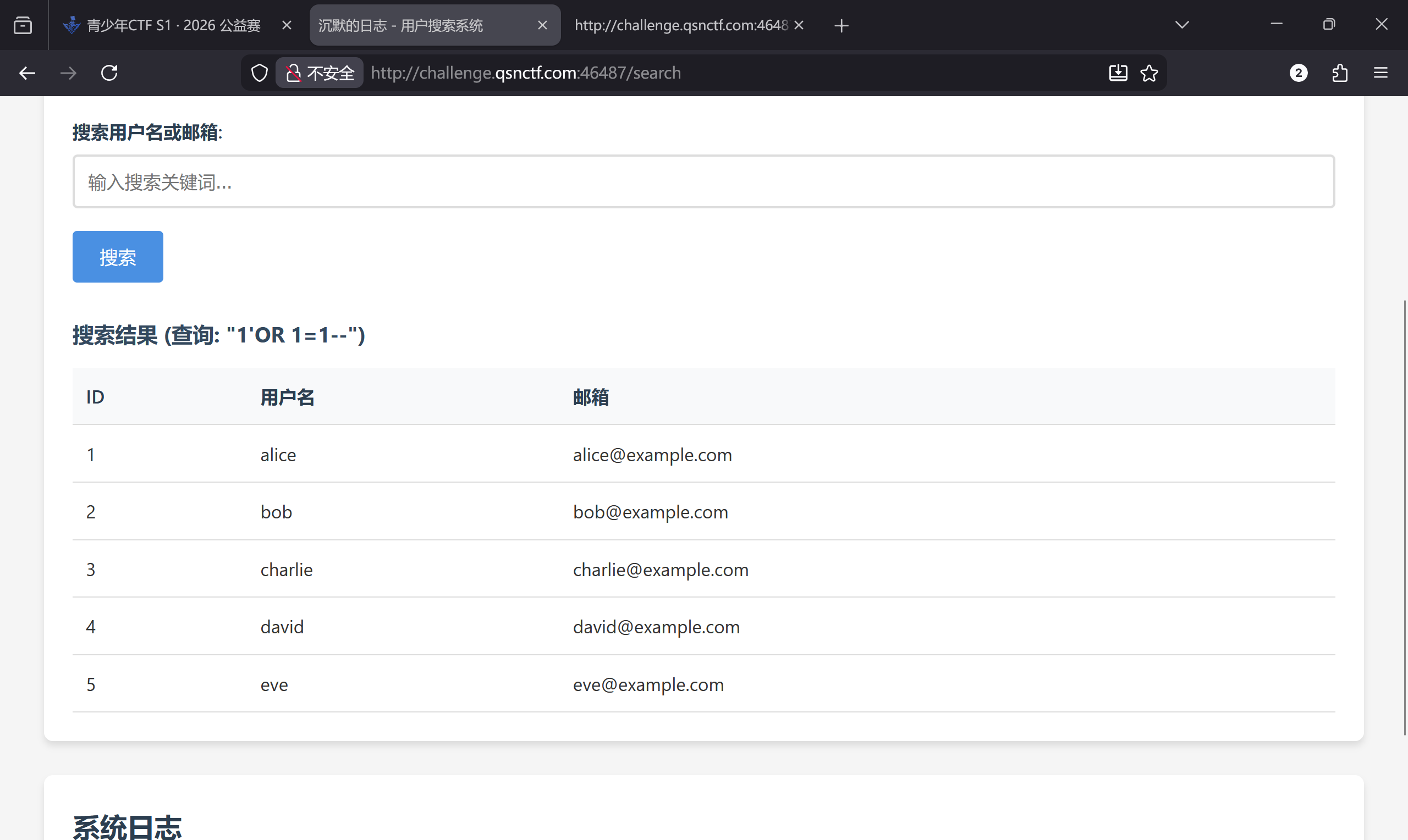Expand the list all tabs chevron
1408x840 pixels.
(1181, 25)
